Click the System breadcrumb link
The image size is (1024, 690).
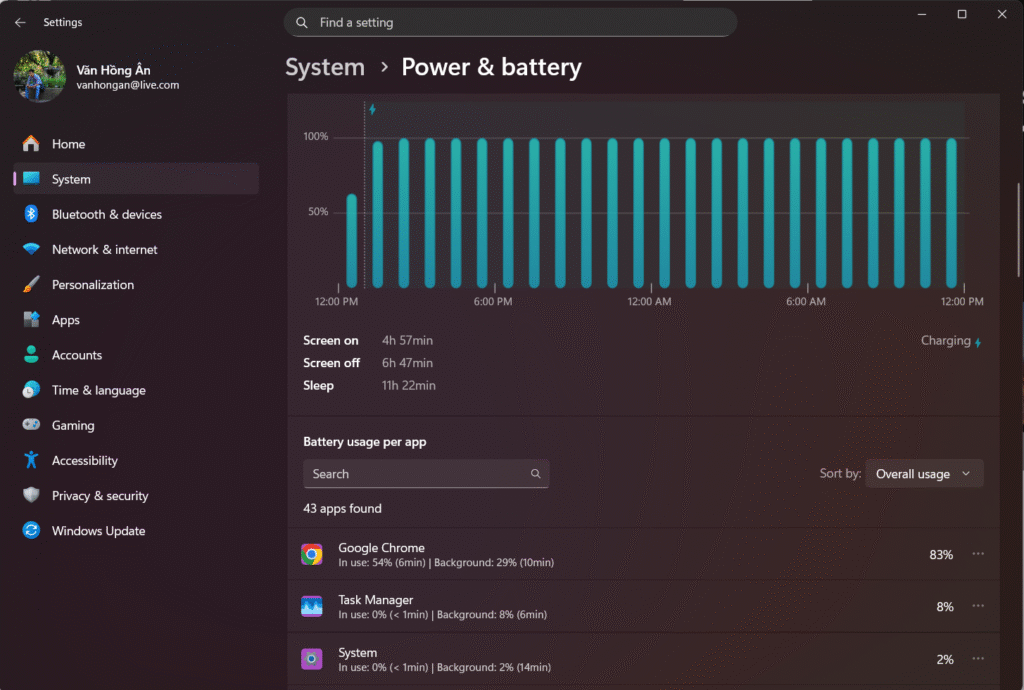click(325, 68)
